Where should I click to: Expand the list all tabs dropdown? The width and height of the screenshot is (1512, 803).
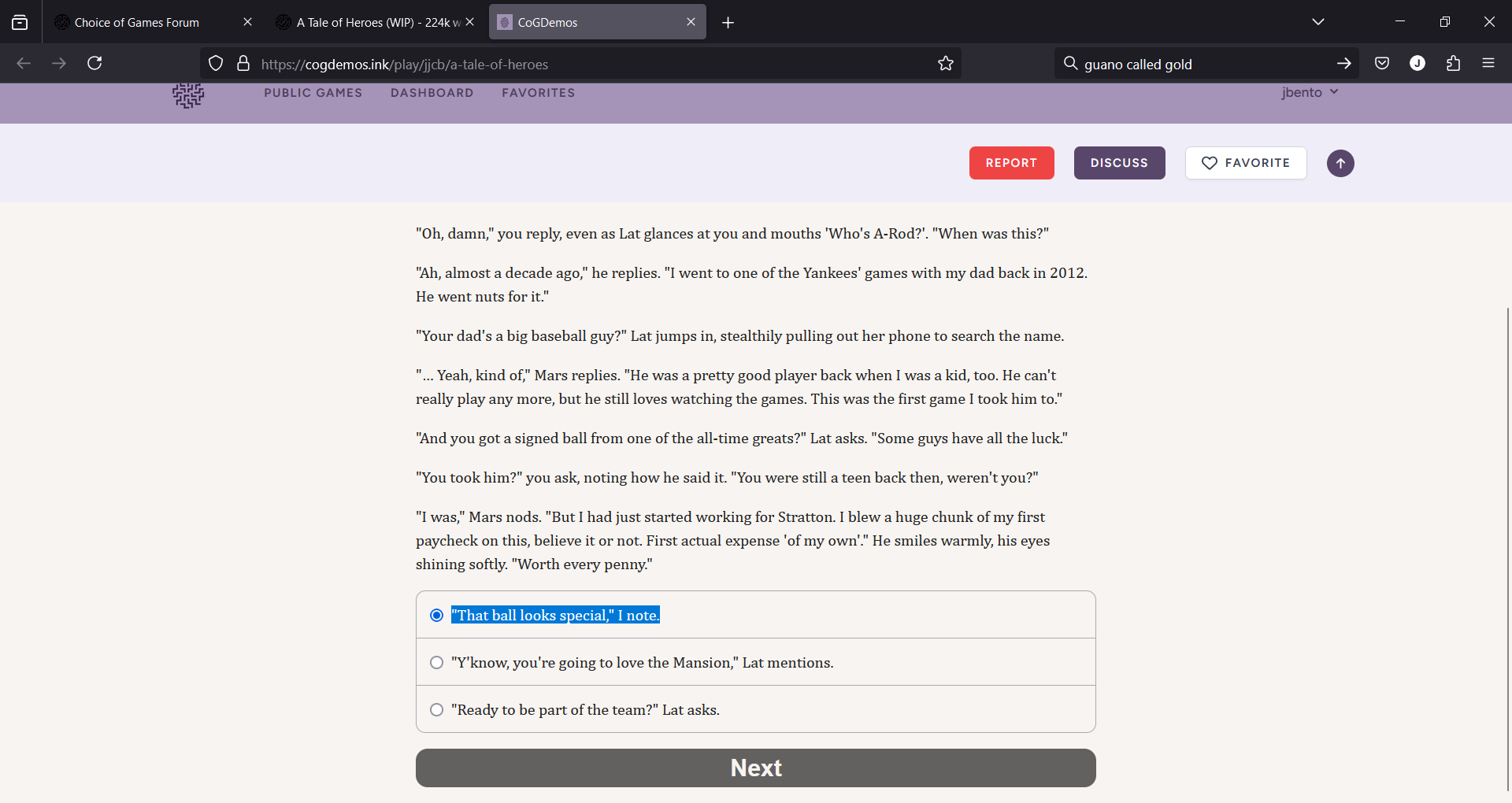click(x=1318, y=22)
